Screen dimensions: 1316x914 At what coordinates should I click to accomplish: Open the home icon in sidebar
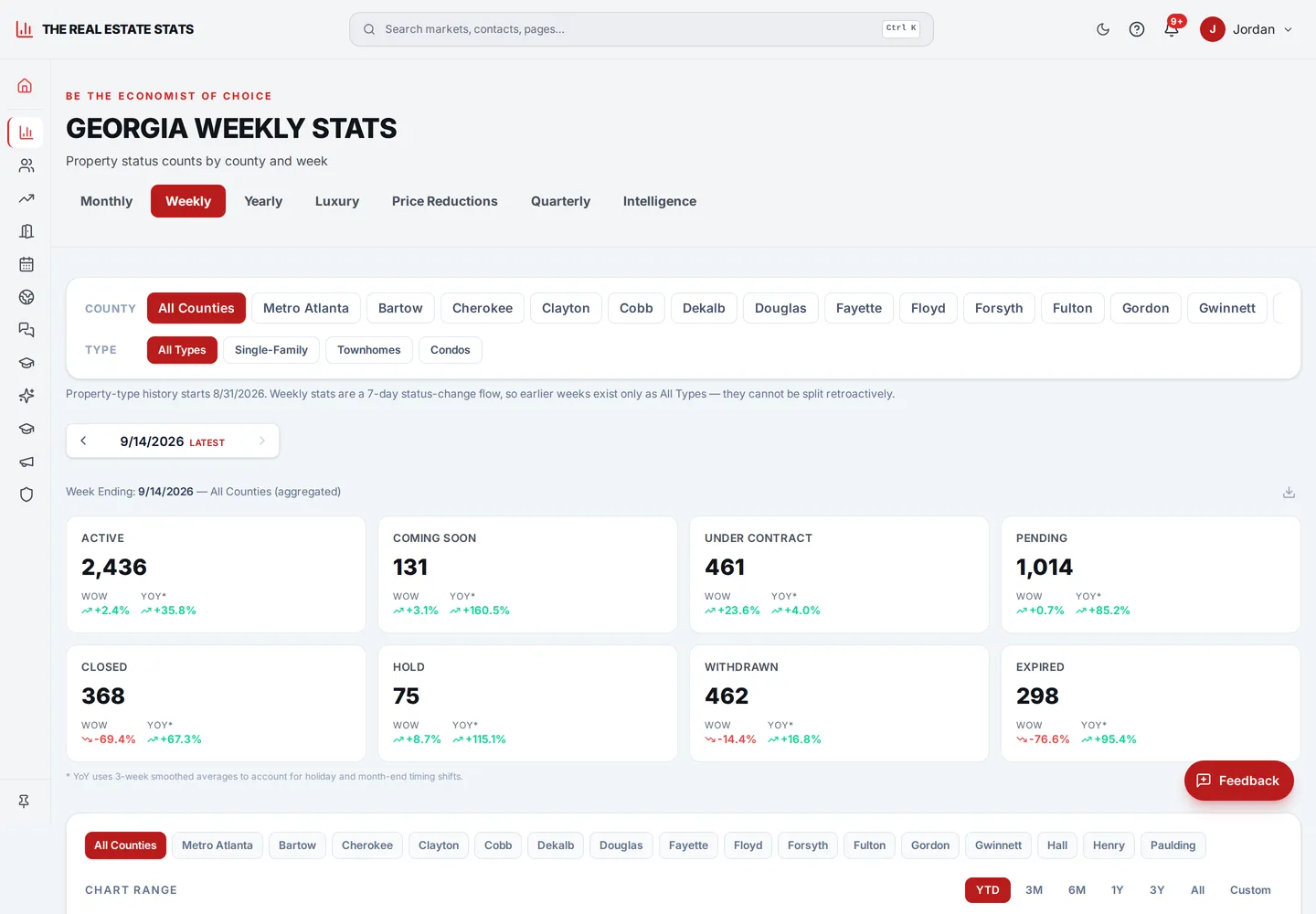26,86
